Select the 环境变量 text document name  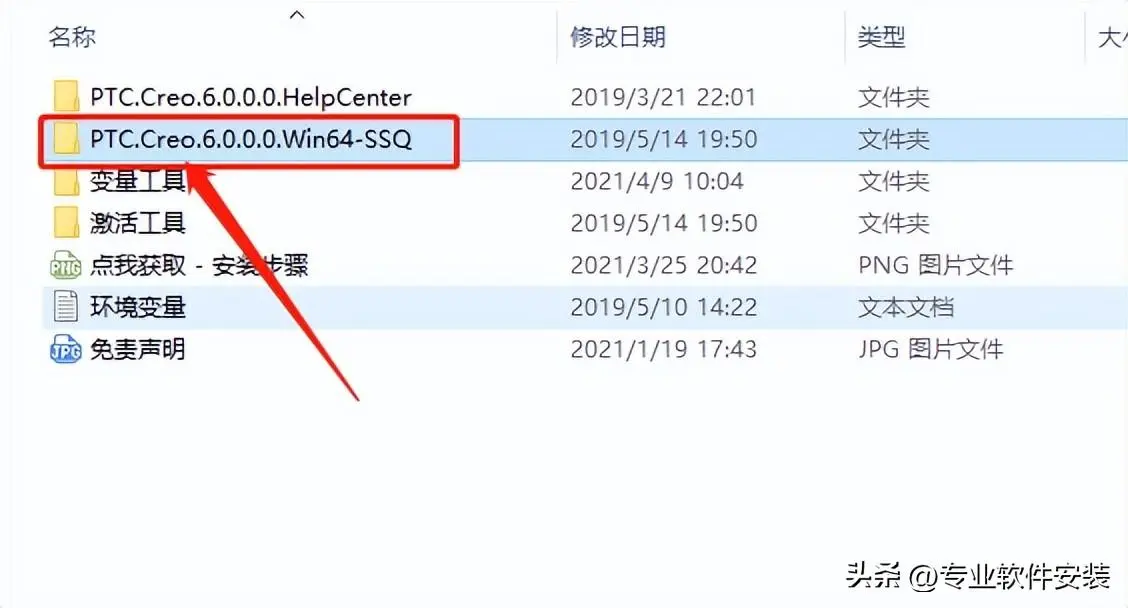pyautogui.click(x=138, y=307)
